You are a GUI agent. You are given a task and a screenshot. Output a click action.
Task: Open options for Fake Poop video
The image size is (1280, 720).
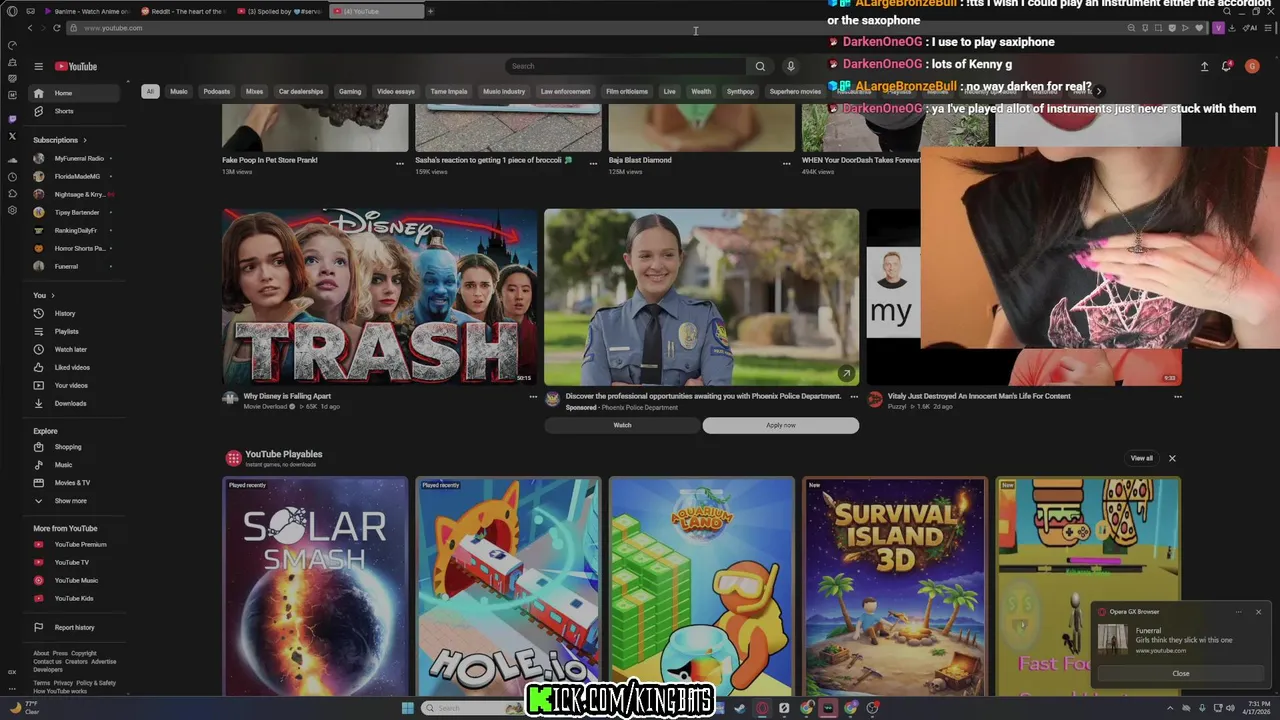[x=400, y=163]
